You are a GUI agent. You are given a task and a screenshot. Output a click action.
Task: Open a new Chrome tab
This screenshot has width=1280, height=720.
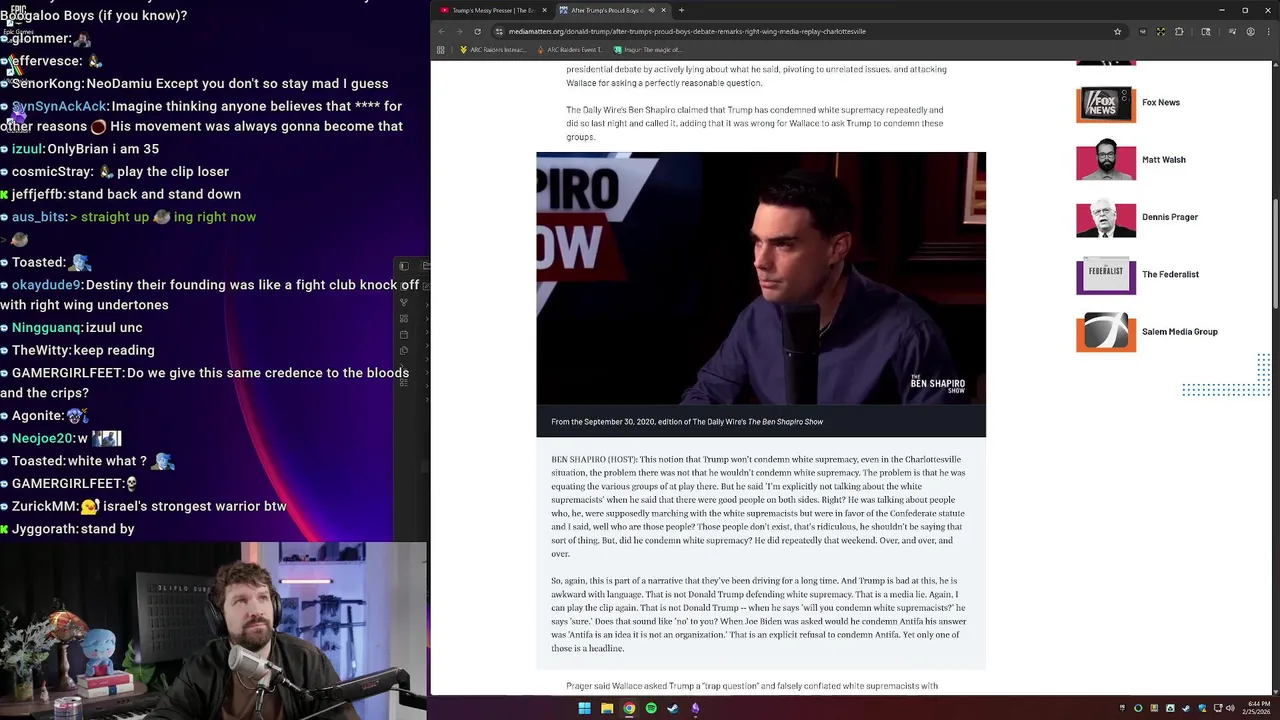pyautogui.click(x=681, y=10)
